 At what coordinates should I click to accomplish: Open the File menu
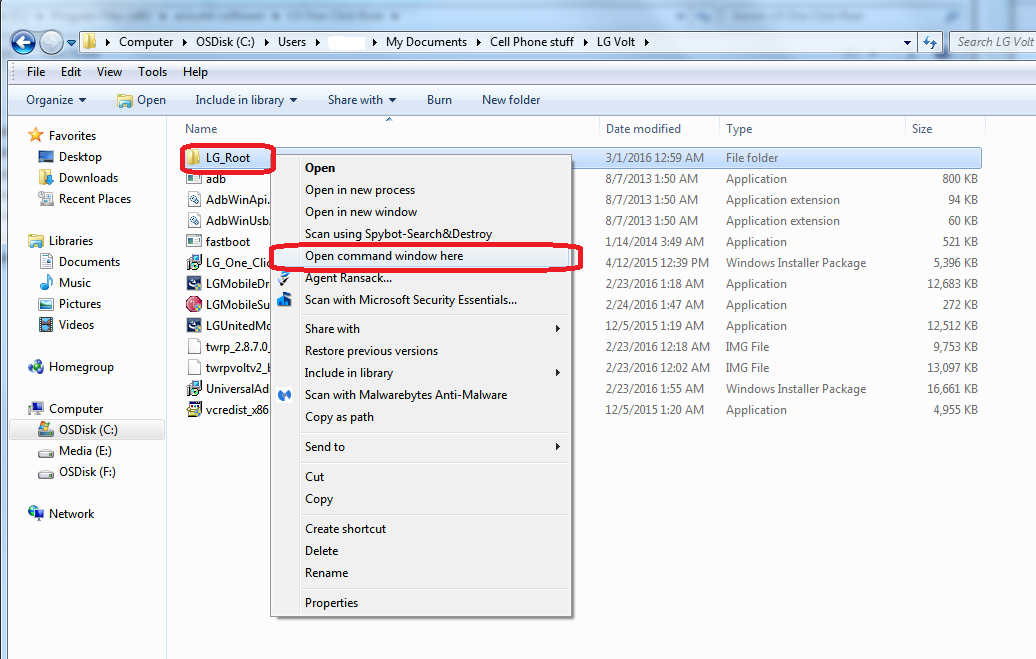pos(36,71)
